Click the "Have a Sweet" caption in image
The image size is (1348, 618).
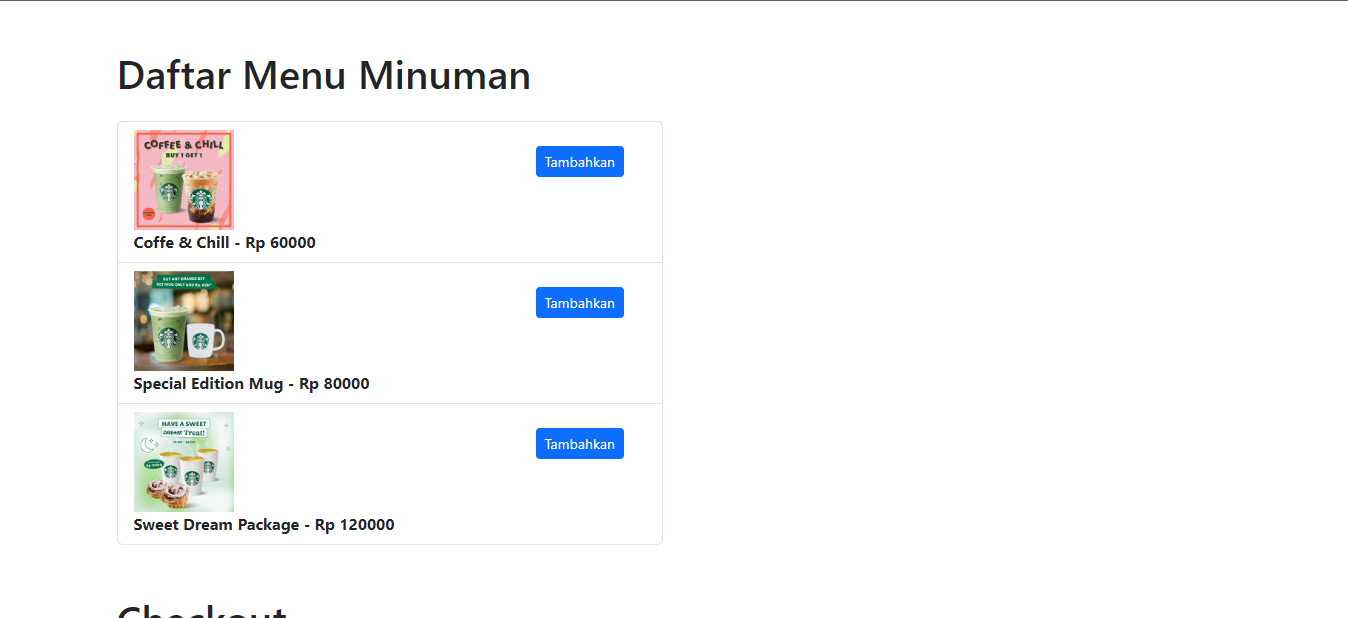[183, 424]
